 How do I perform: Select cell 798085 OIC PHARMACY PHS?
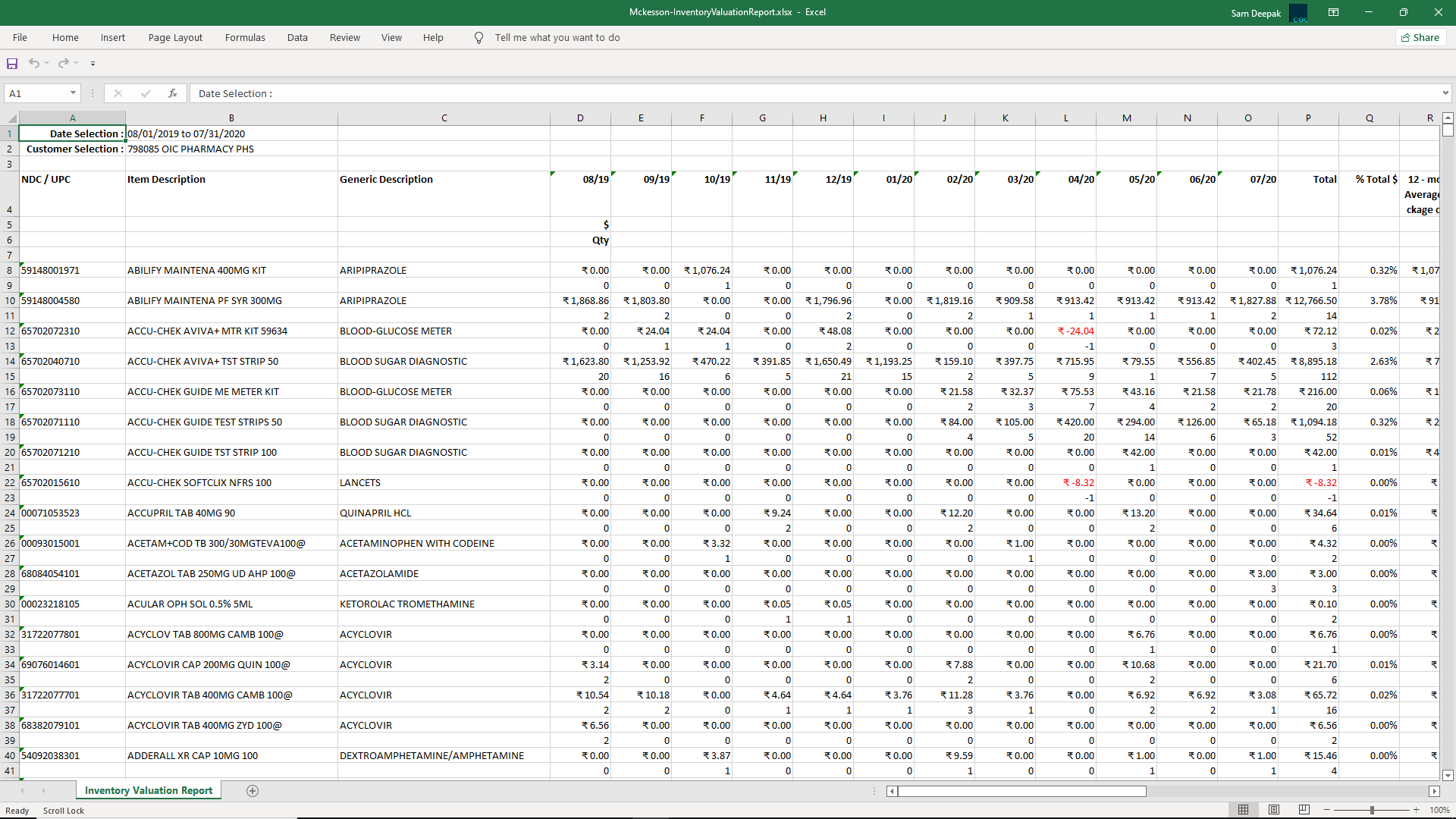[231, 149]
